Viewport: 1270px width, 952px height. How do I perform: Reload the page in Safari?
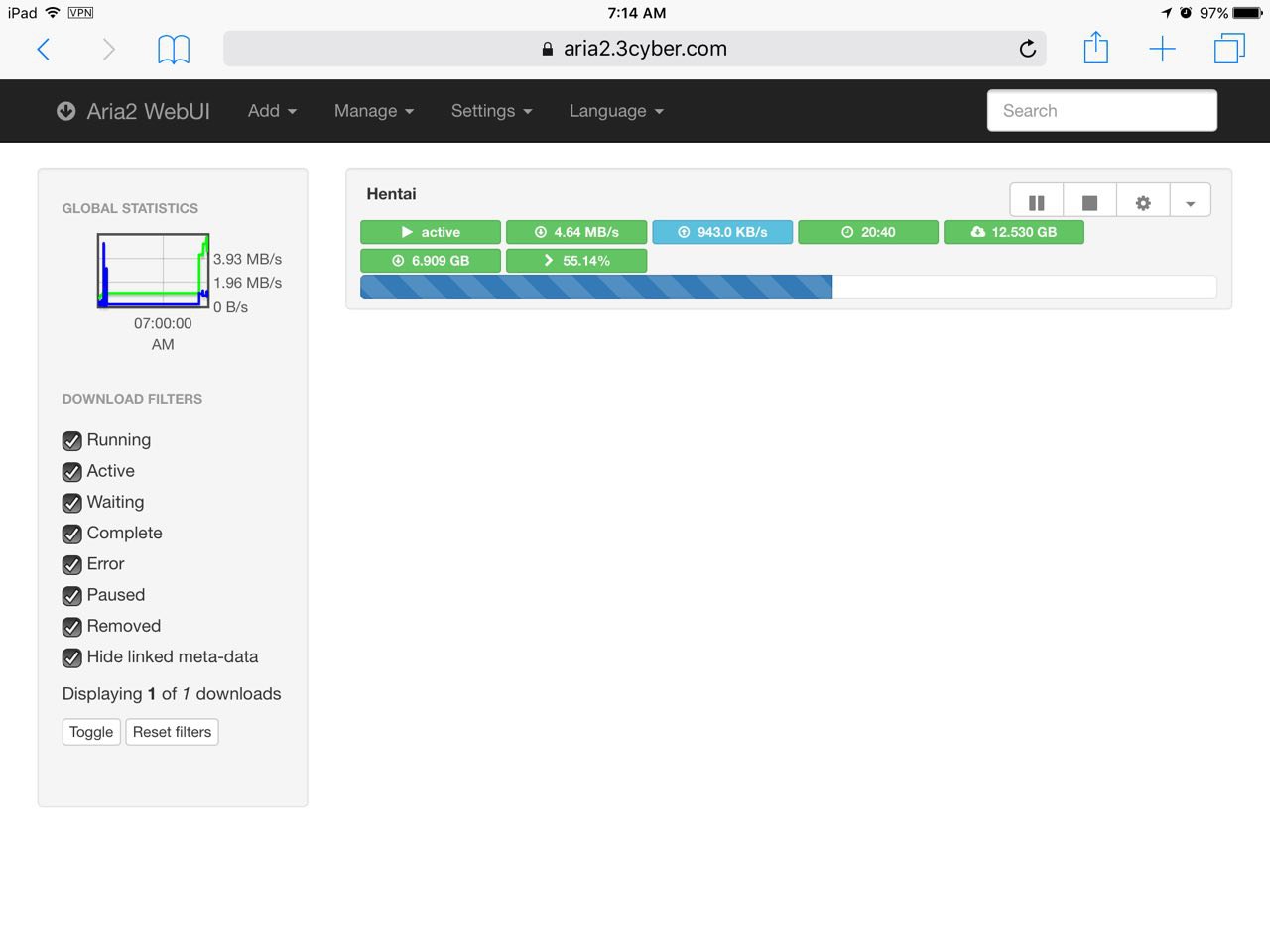(x=1027, y=49)
